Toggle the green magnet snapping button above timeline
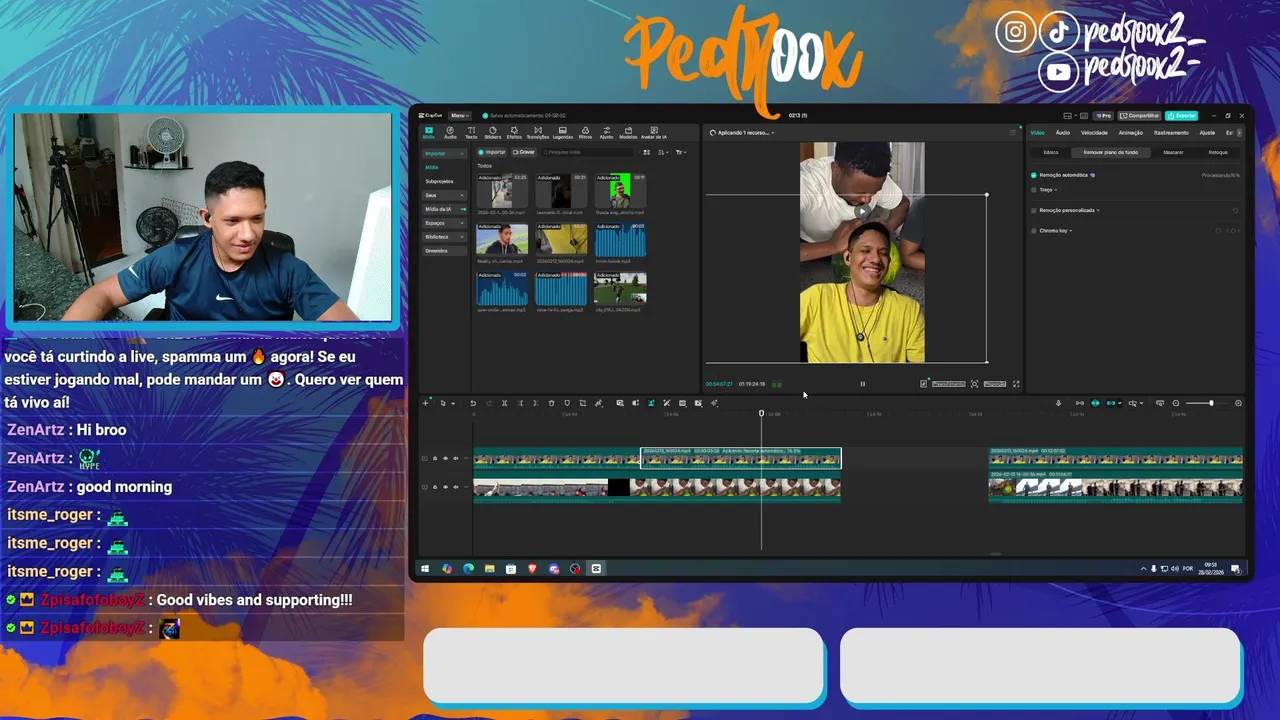Image resolution: width=1280 pixels, height=720 pixels. pyautogui.click(x=1095, y=403)
